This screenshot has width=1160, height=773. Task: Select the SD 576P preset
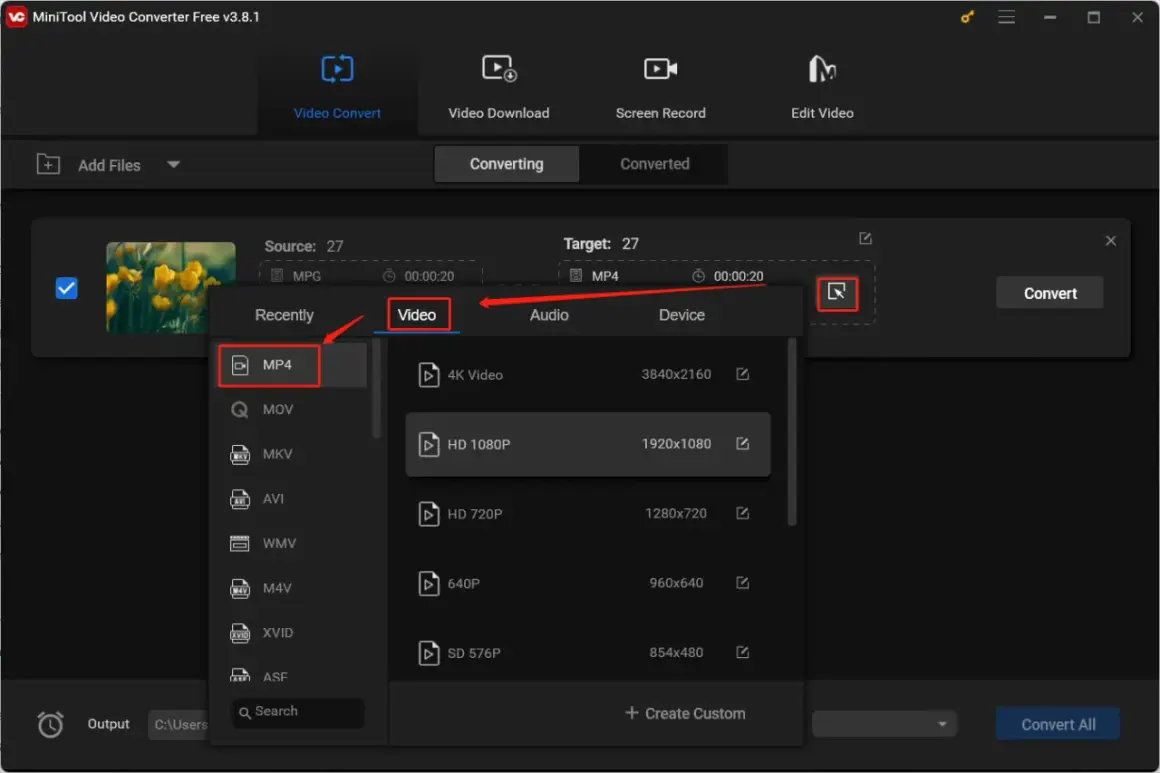[x=587, y=652]
